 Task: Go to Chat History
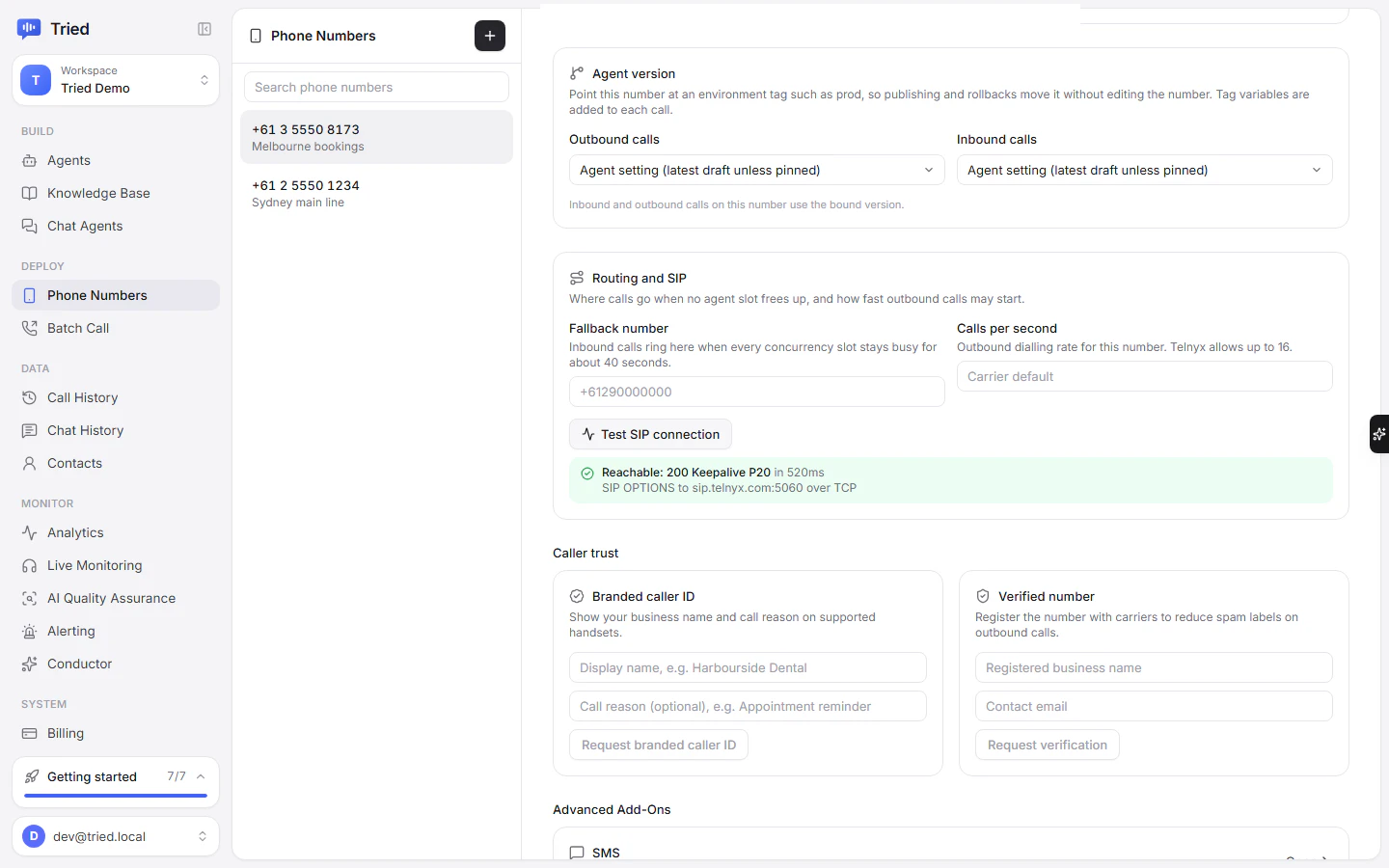click(x=116, y=430)
